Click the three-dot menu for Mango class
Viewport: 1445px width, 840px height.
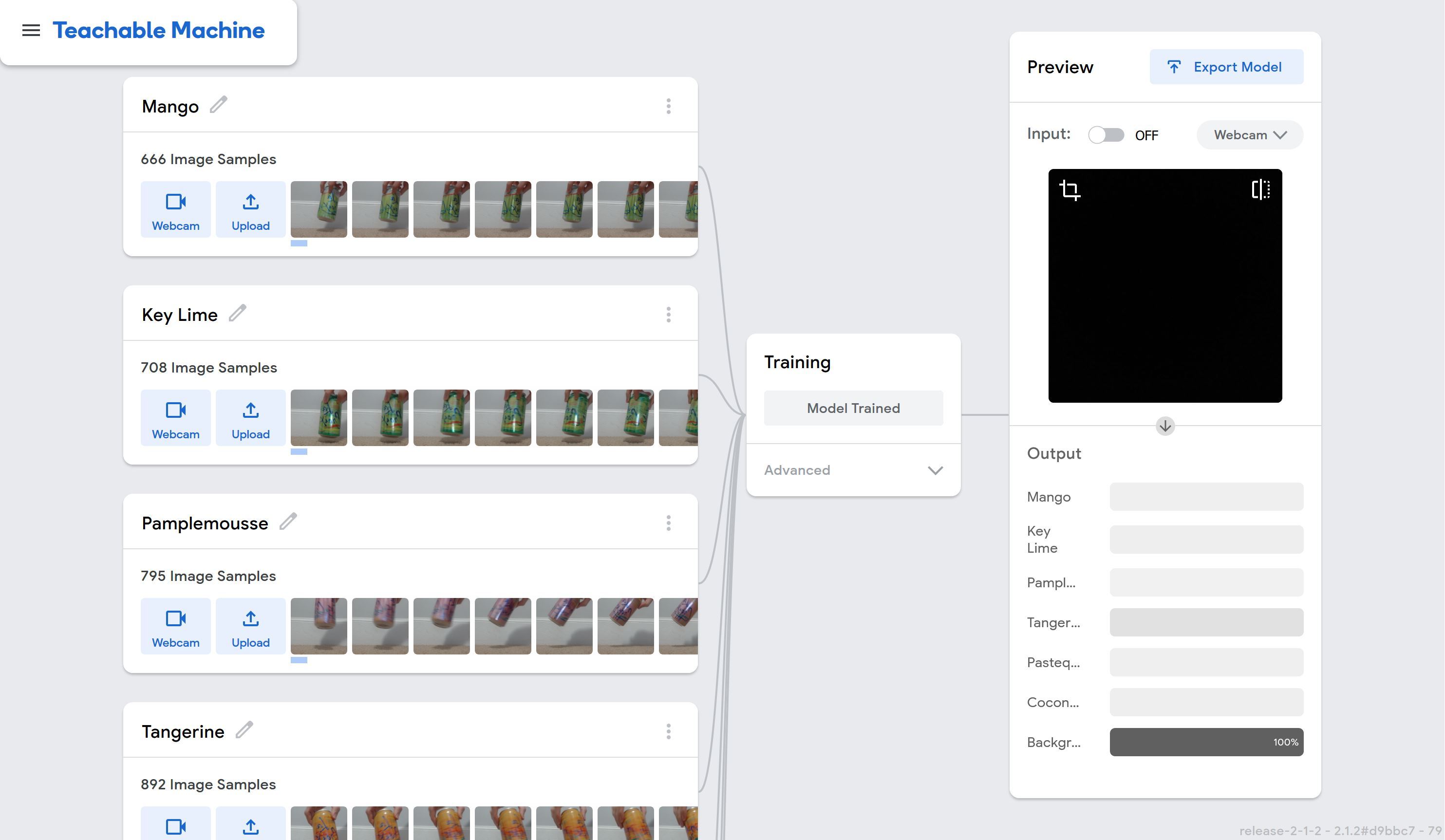click(x=668, y=106)
